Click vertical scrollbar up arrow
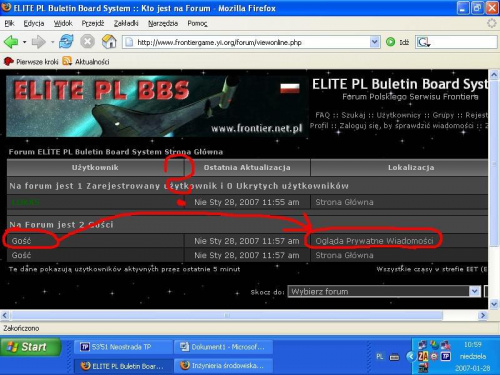Viewport: 500px width, 375px height. click(494, 75)
